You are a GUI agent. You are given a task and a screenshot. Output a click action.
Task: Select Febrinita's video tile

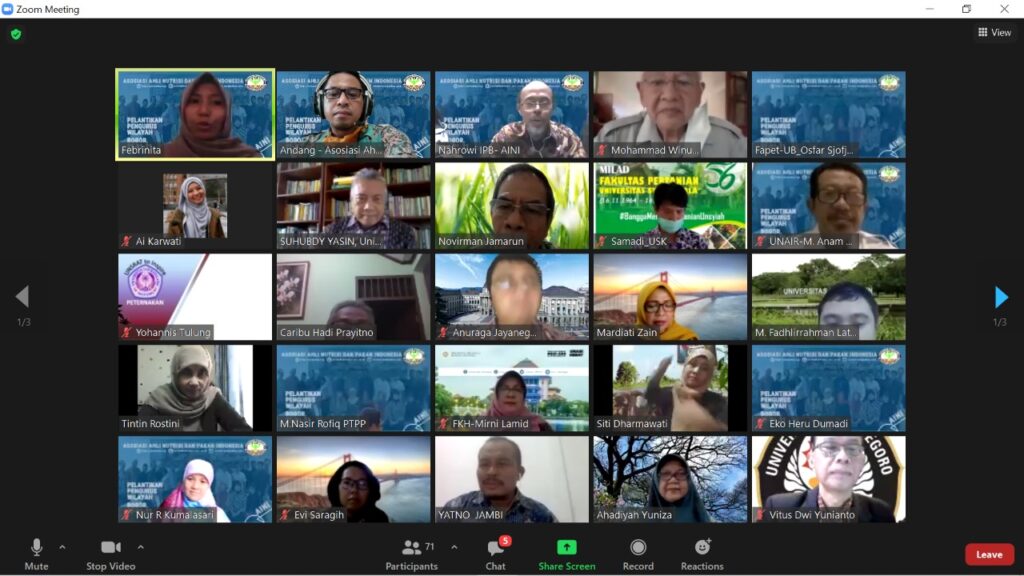click(195, 113)
